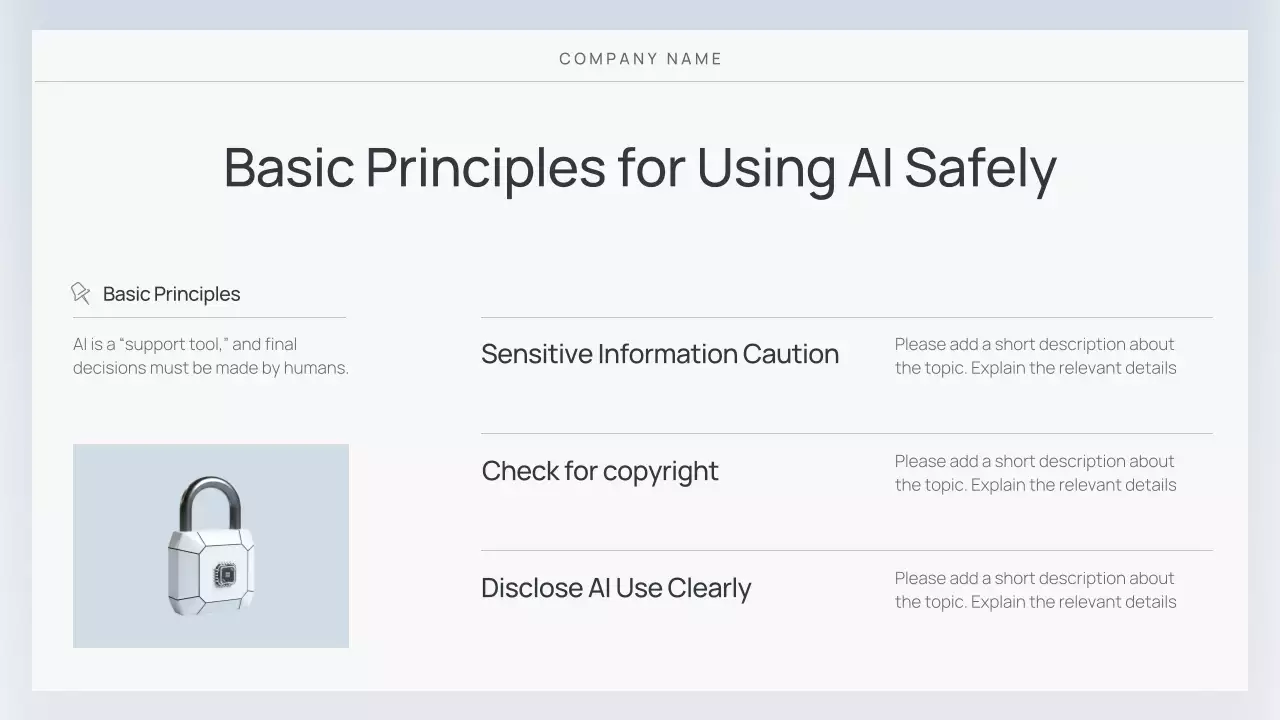Select the "Basic Principles" subheading
This screenshot has height=720, width=1280.
point(171,294)
